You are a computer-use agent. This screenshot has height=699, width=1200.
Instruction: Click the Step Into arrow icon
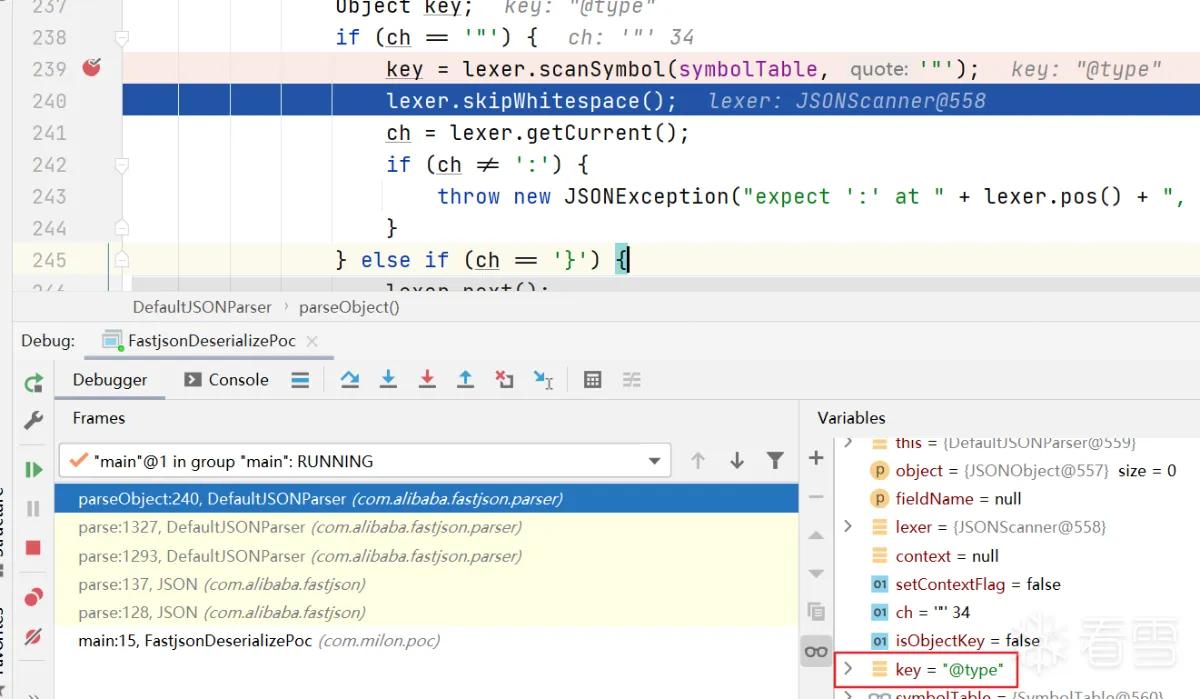coord(388,379)
